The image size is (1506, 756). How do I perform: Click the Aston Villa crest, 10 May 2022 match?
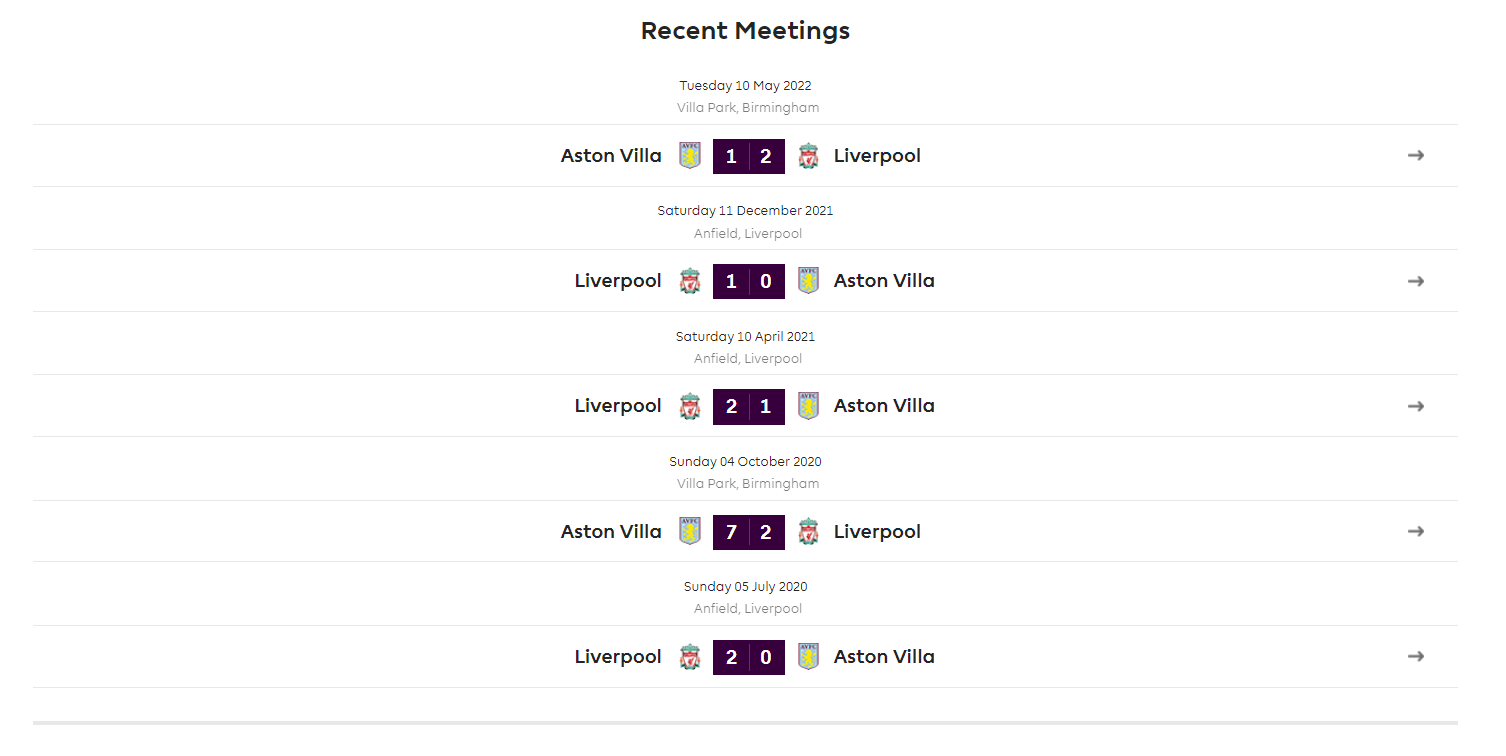pos(690,155)
